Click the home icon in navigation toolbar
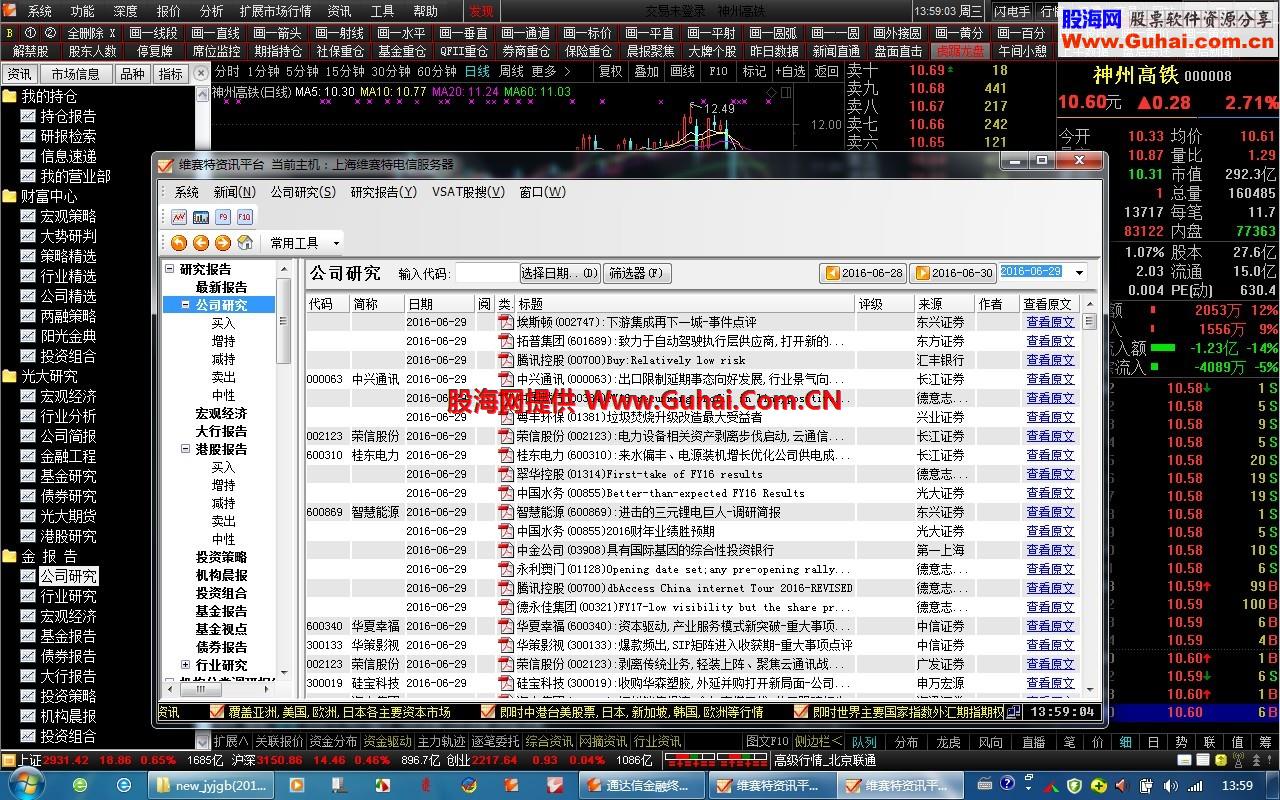Image resolution: width=1280 pixels, height=800 pixels. 245,243
